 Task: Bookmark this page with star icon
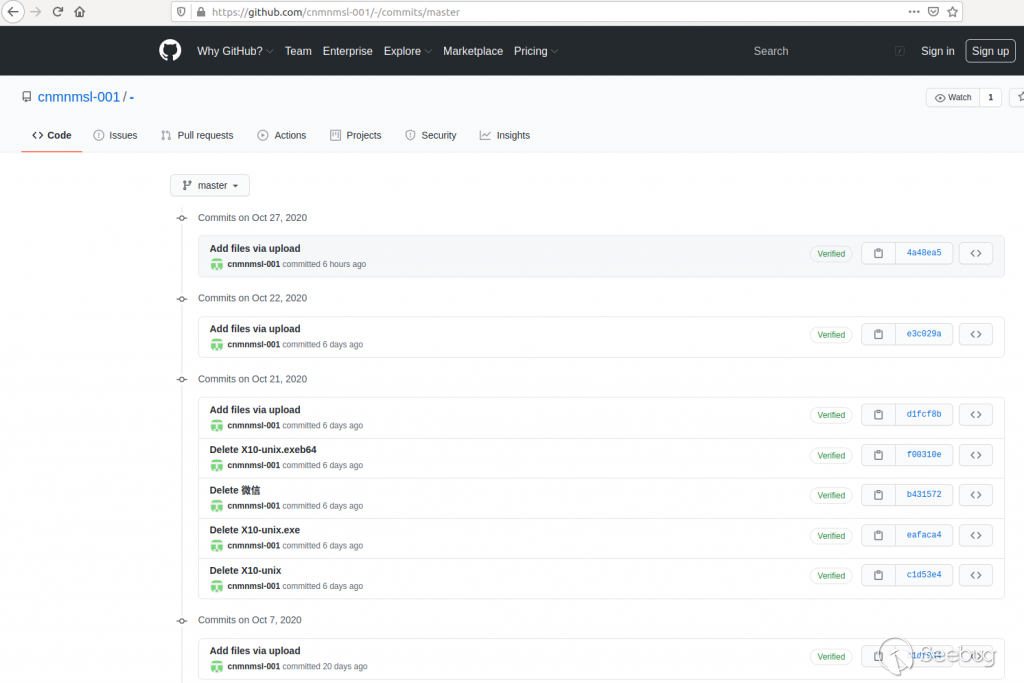[952, 12]
